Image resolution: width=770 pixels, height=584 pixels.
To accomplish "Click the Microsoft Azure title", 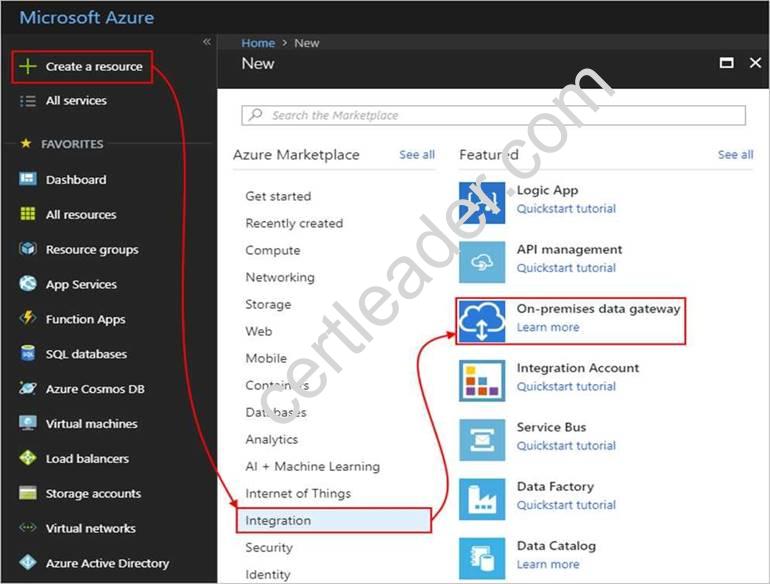I will (86, 18).
